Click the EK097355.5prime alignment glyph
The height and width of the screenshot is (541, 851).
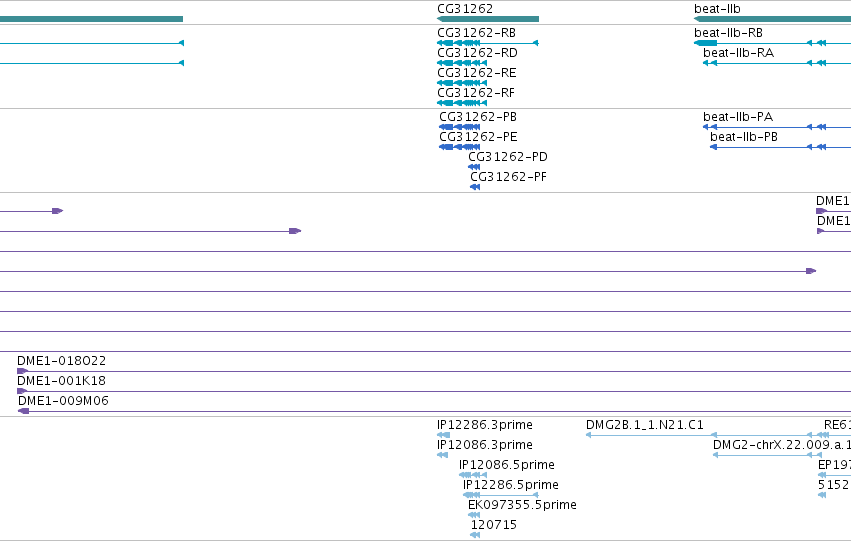tap(474, 515)
